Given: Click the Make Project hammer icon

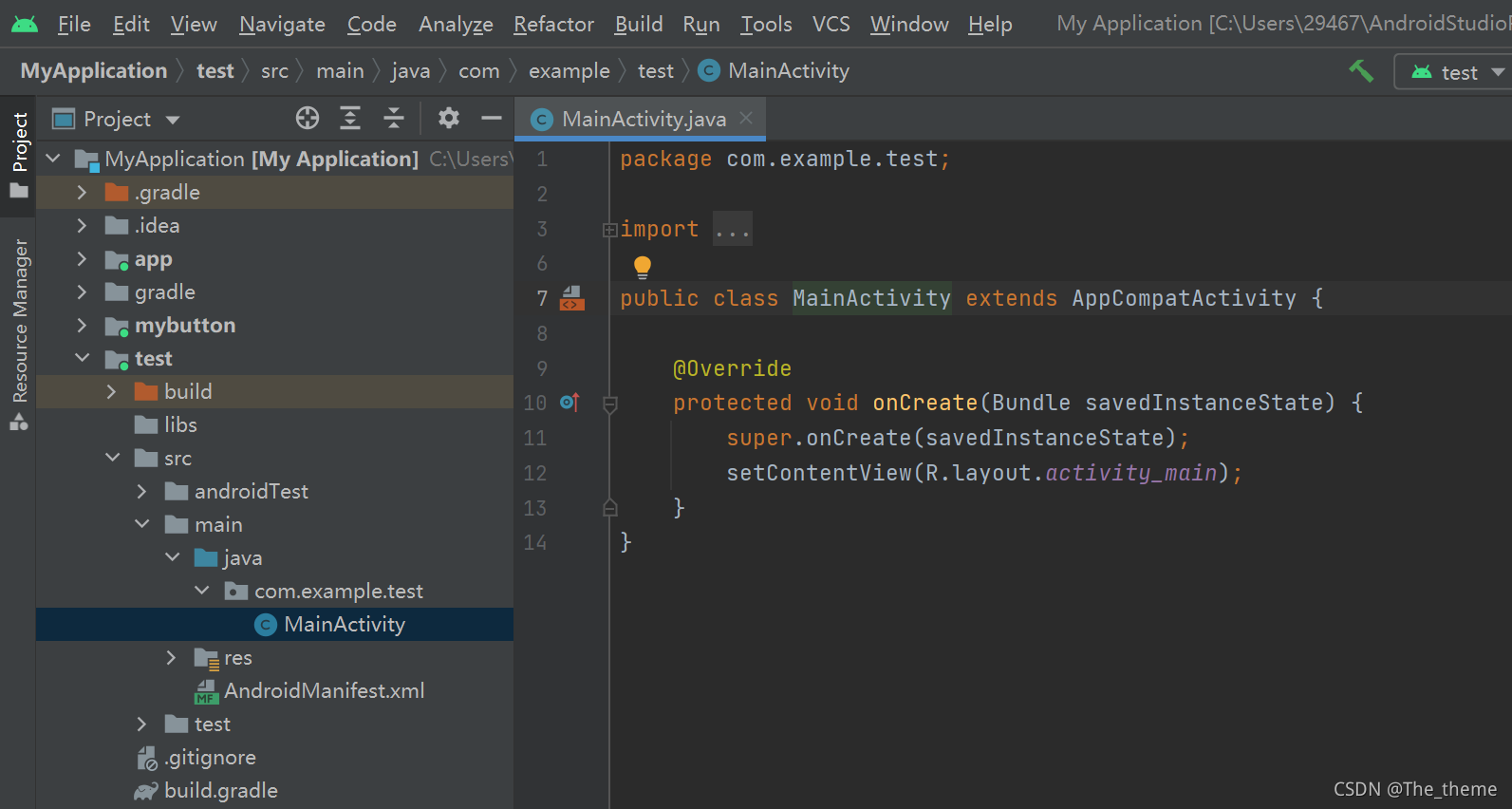Looking at the screenshot, I should click(x=1361, y=71).
